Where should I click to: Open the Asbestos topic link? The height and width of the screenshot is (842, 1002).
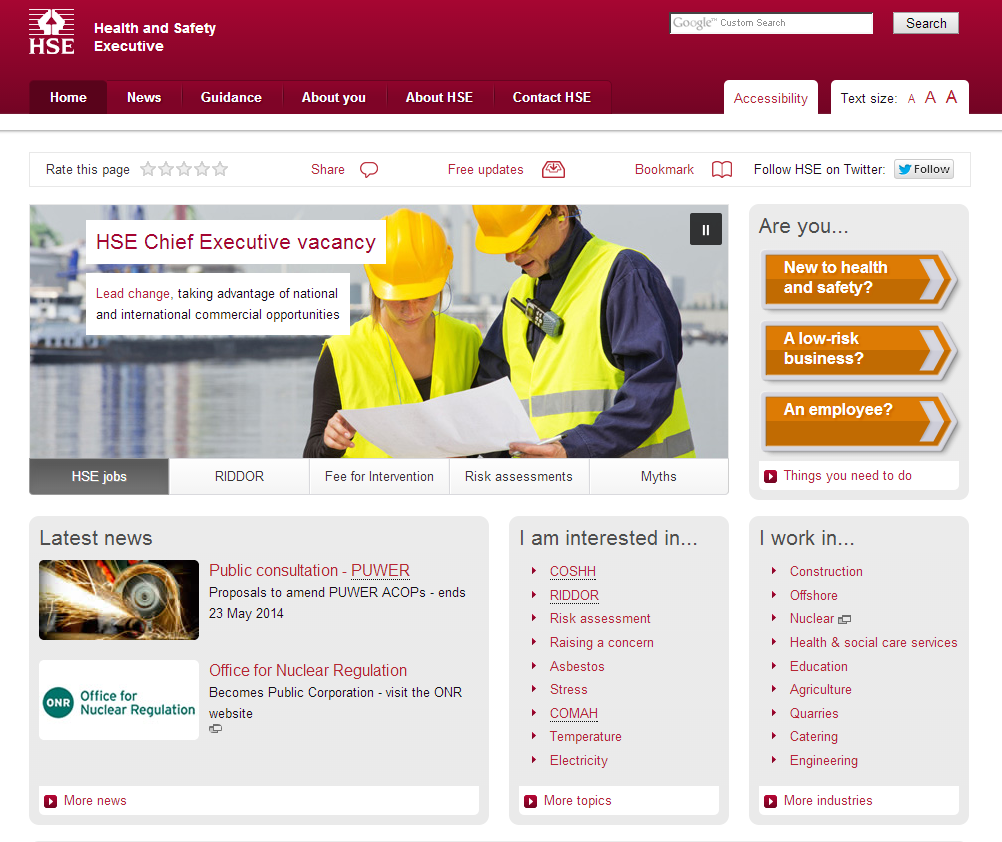577,666
